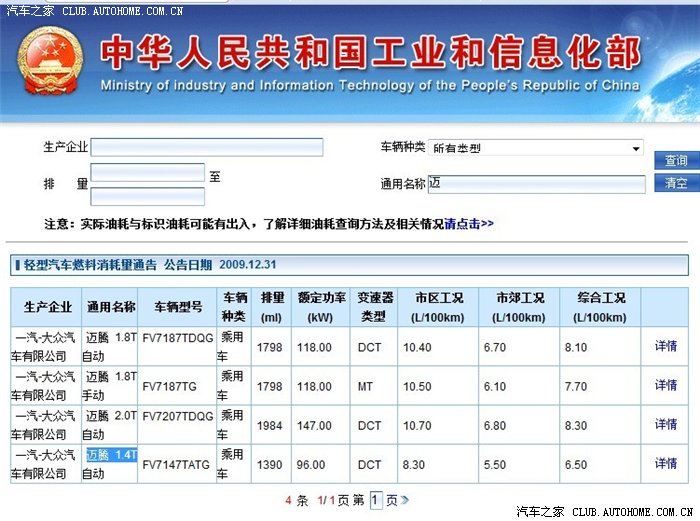700x521 pixels.
Task: Click the 额定功率 (kW) column header
Action: (x=321, y=307)
